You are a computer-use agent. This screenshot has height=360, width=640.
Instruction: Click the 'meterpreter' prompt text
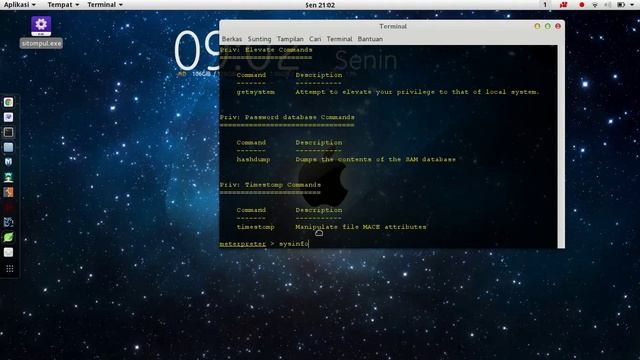click(x=242, y=244)
